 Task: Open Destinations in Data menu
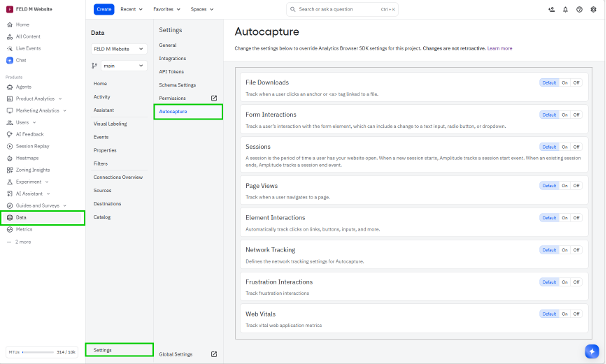click(x=107, y=204)
